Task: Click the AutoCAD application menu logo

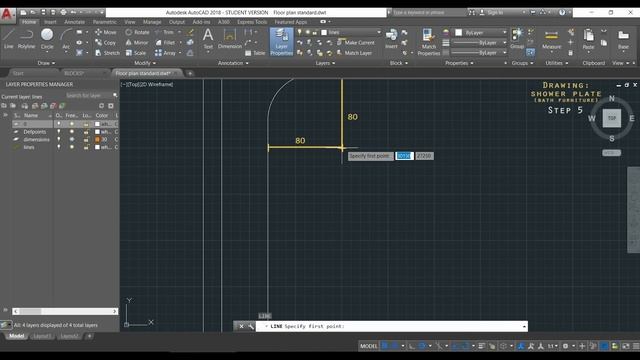Action: point(7,15)
